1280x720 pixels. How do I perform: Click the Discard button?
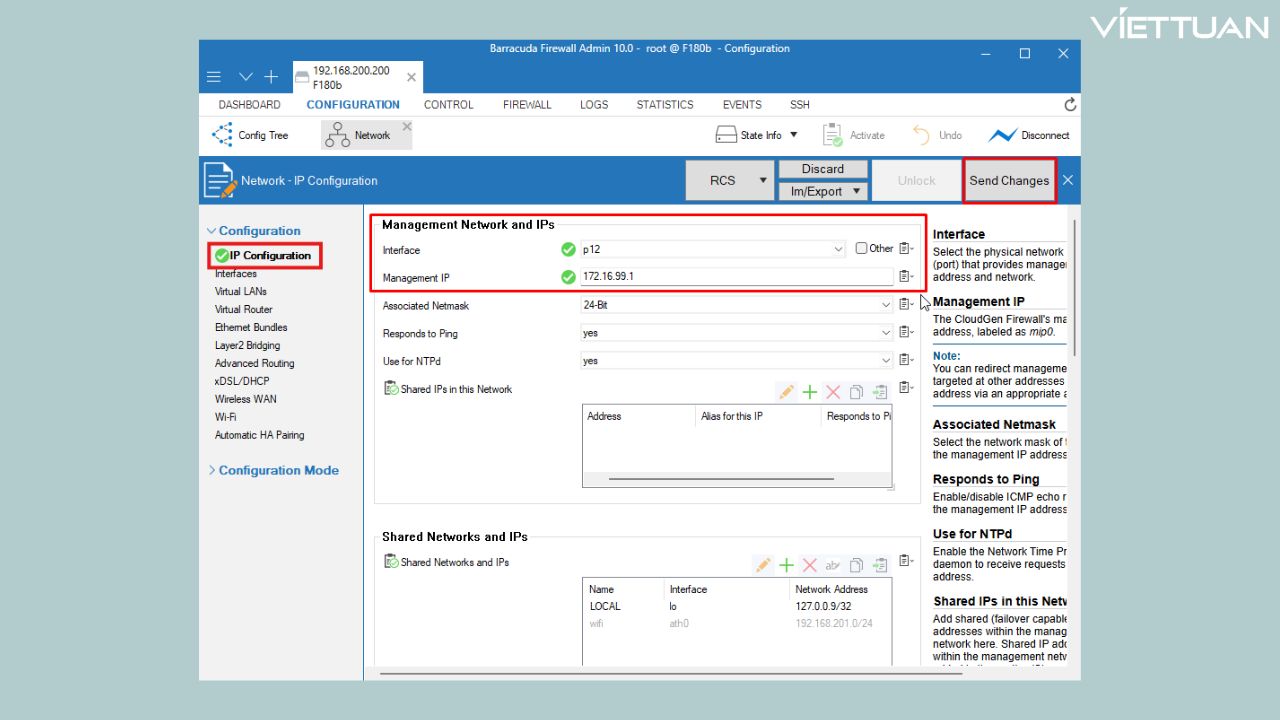[823, 169]
